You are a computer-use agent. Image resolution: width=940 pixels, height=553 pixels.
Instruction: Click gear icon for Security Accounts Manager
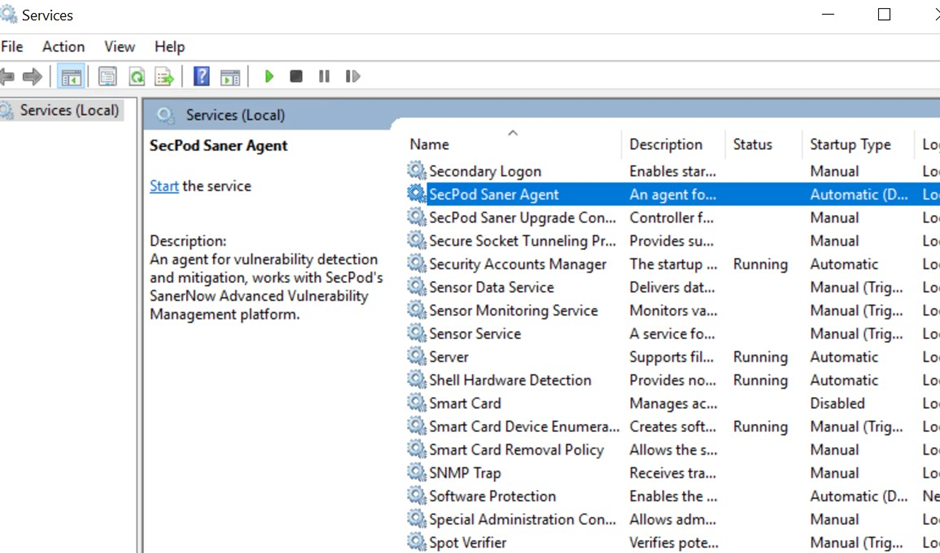[x=417, y=263]
